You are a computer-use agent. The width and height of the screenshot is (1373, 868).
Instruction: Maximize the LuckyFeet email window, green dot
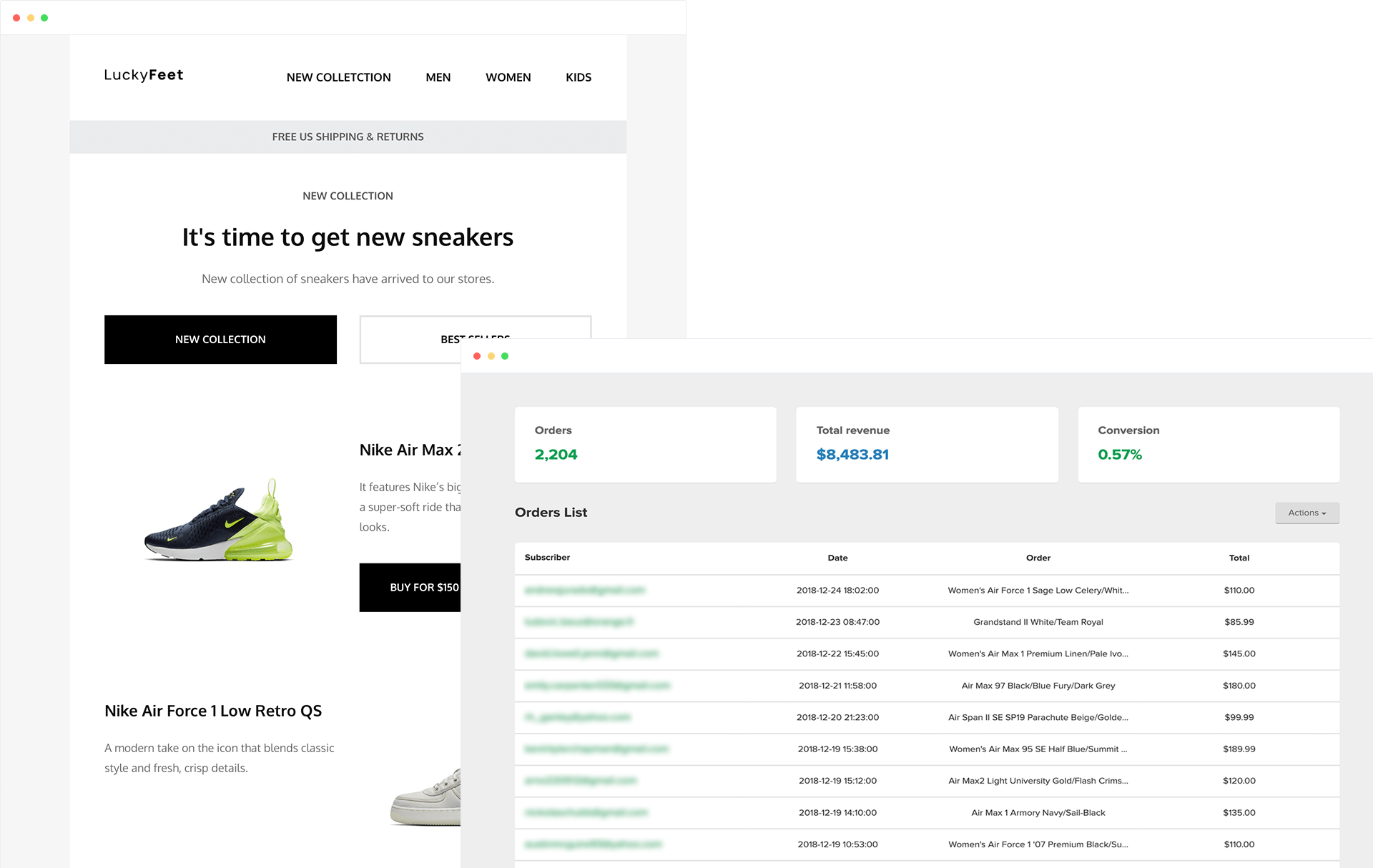44,18
